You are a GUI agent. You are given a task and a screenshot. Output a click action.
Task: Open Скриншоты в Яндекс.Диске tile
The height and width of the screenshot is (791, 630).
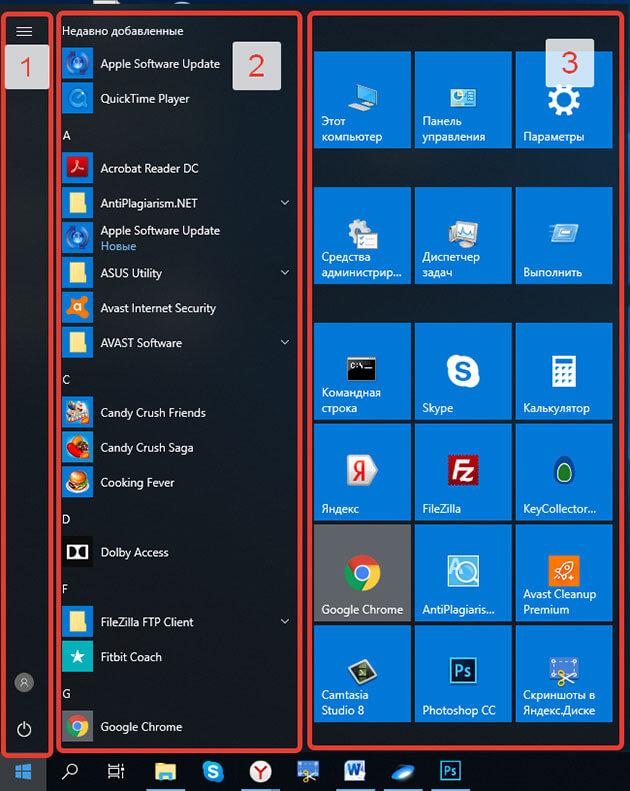coord(564,674)
